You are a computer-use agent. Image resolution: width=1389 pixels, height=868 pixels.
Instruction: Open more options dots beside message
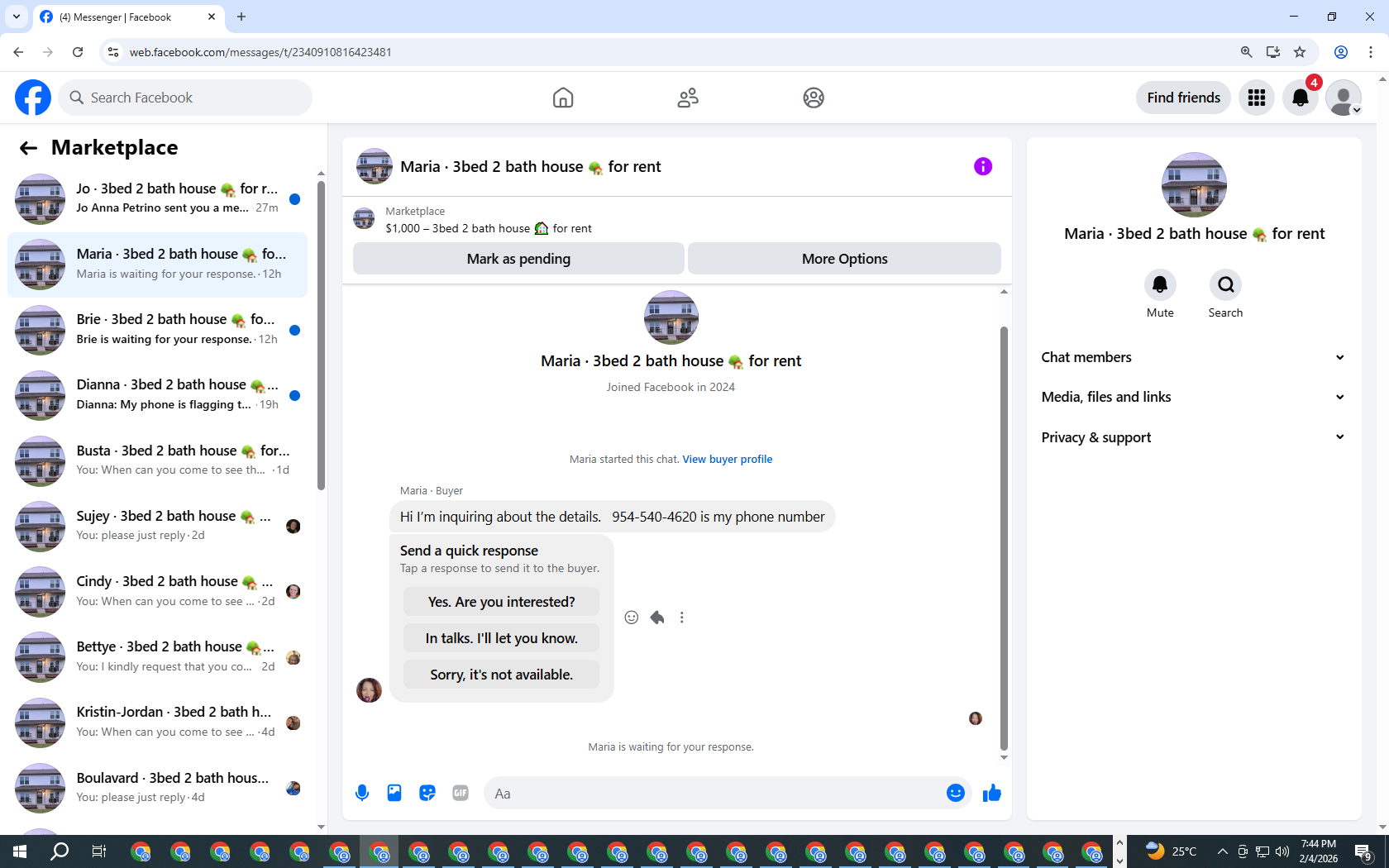pos(682,618)
